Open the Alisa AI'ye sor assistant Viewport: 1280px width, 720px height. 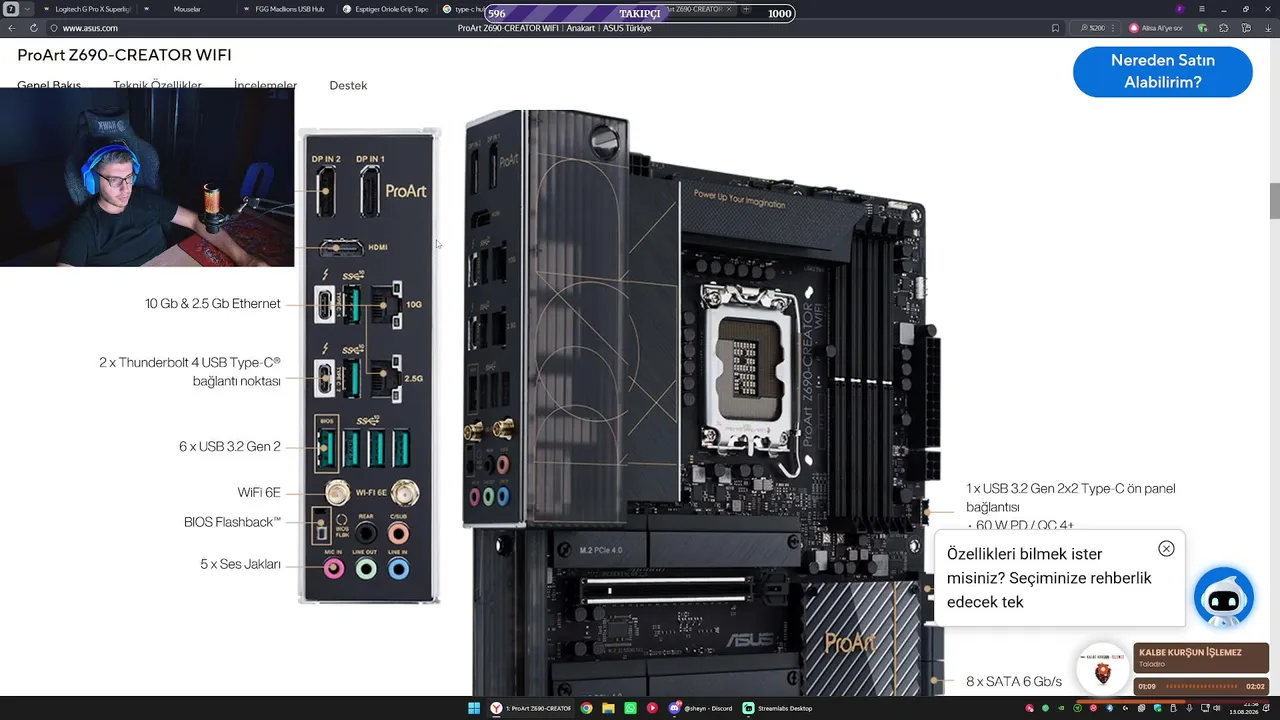(x=1155, y=28)
